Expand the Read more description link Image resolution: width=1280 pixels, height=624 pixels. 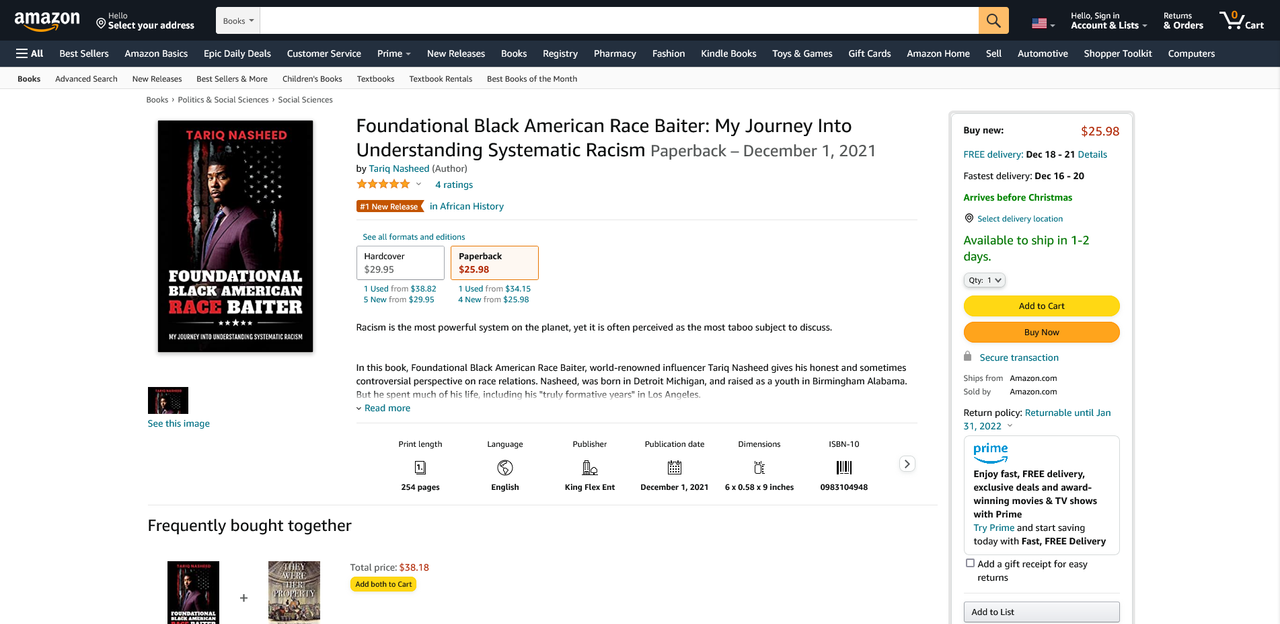383,408
